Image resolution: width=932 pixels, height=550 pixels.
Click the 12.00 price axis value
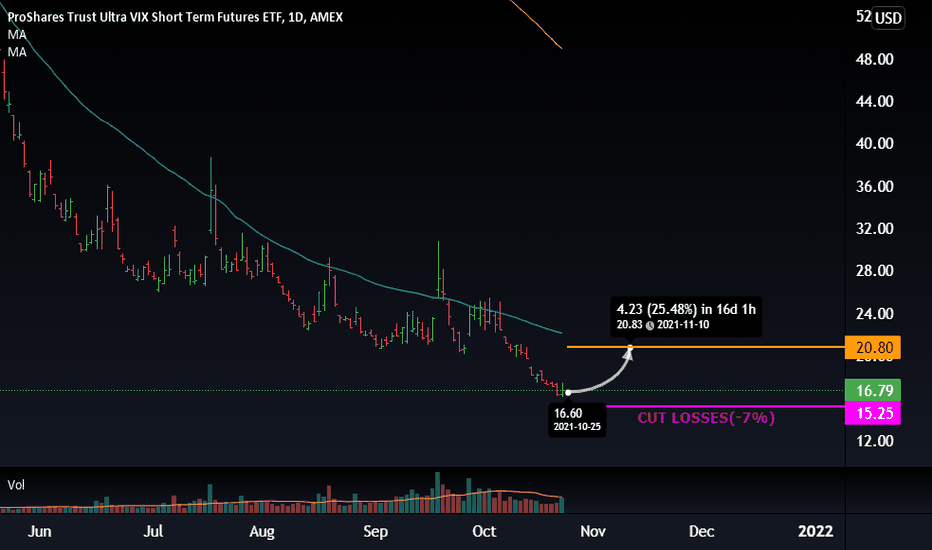tap(874, 441)
